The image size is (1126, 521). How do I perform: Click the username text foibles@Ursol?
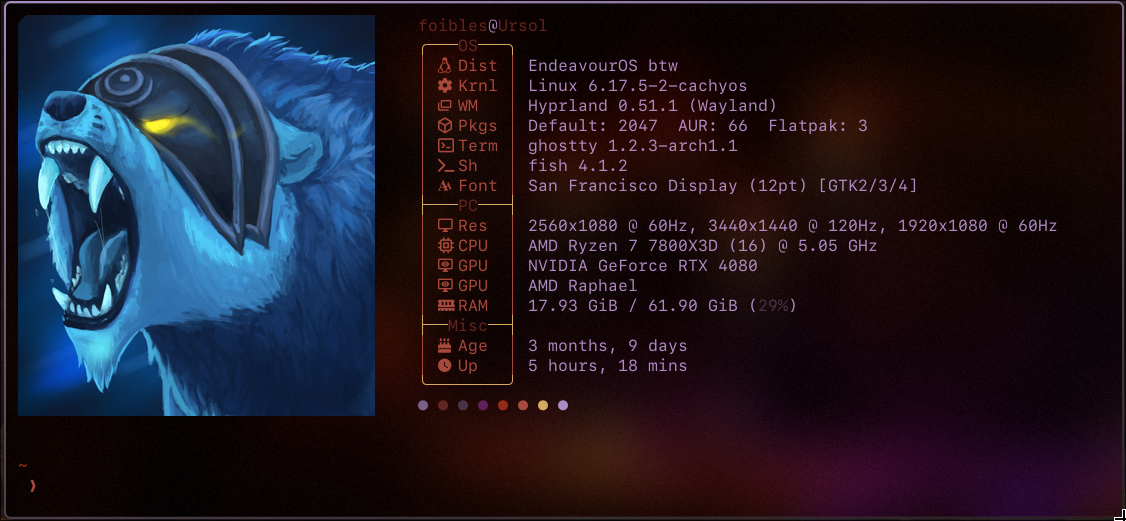tap(483, 27)
